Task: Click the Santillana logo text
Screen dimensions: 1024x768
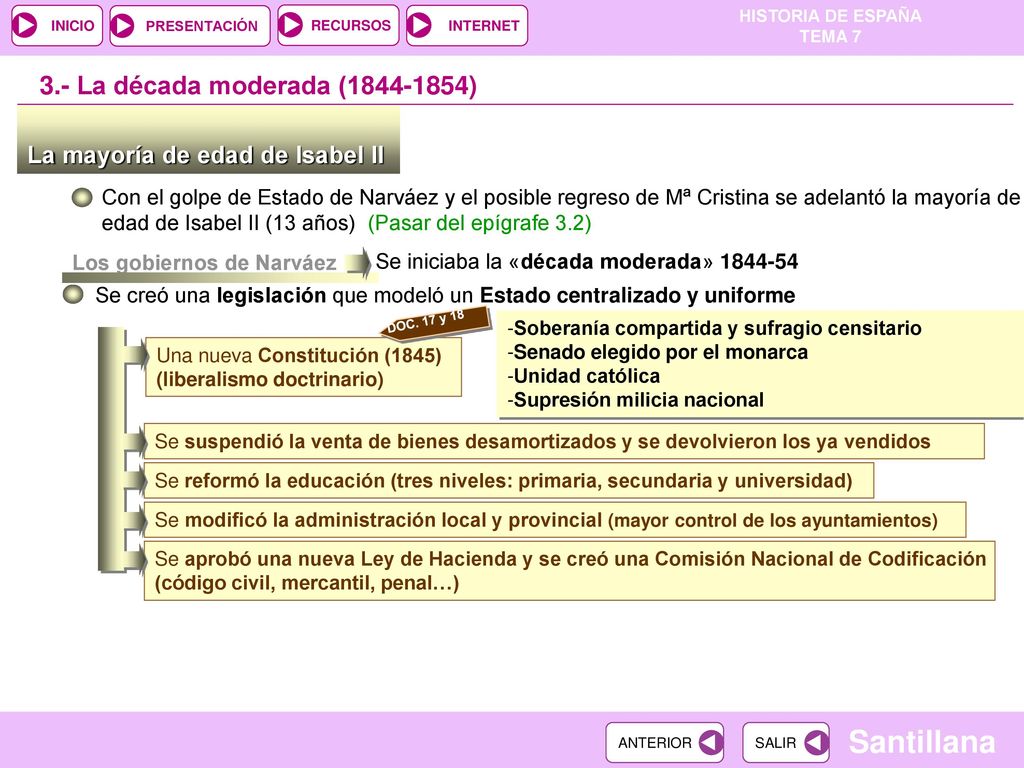Action: [921, 742]
